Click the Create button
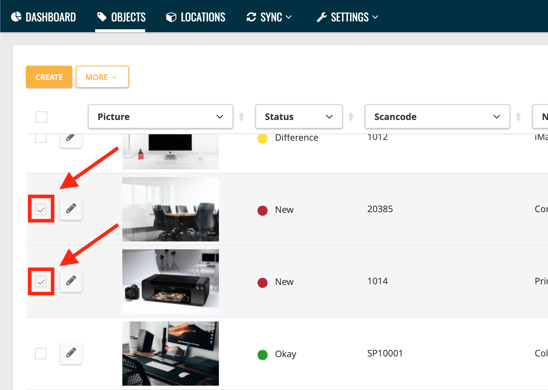The width and height of the screenshot is (548, 390). click(x=49, y=77)
